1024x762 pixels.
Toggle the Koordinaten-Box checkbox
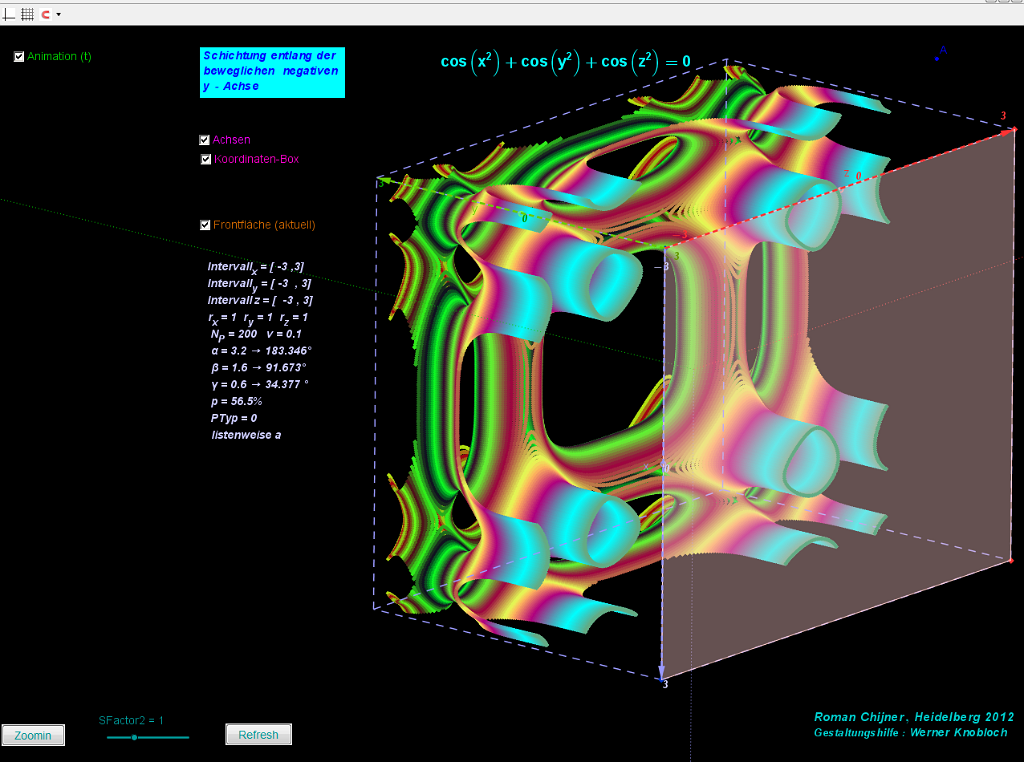click(206, 159)
